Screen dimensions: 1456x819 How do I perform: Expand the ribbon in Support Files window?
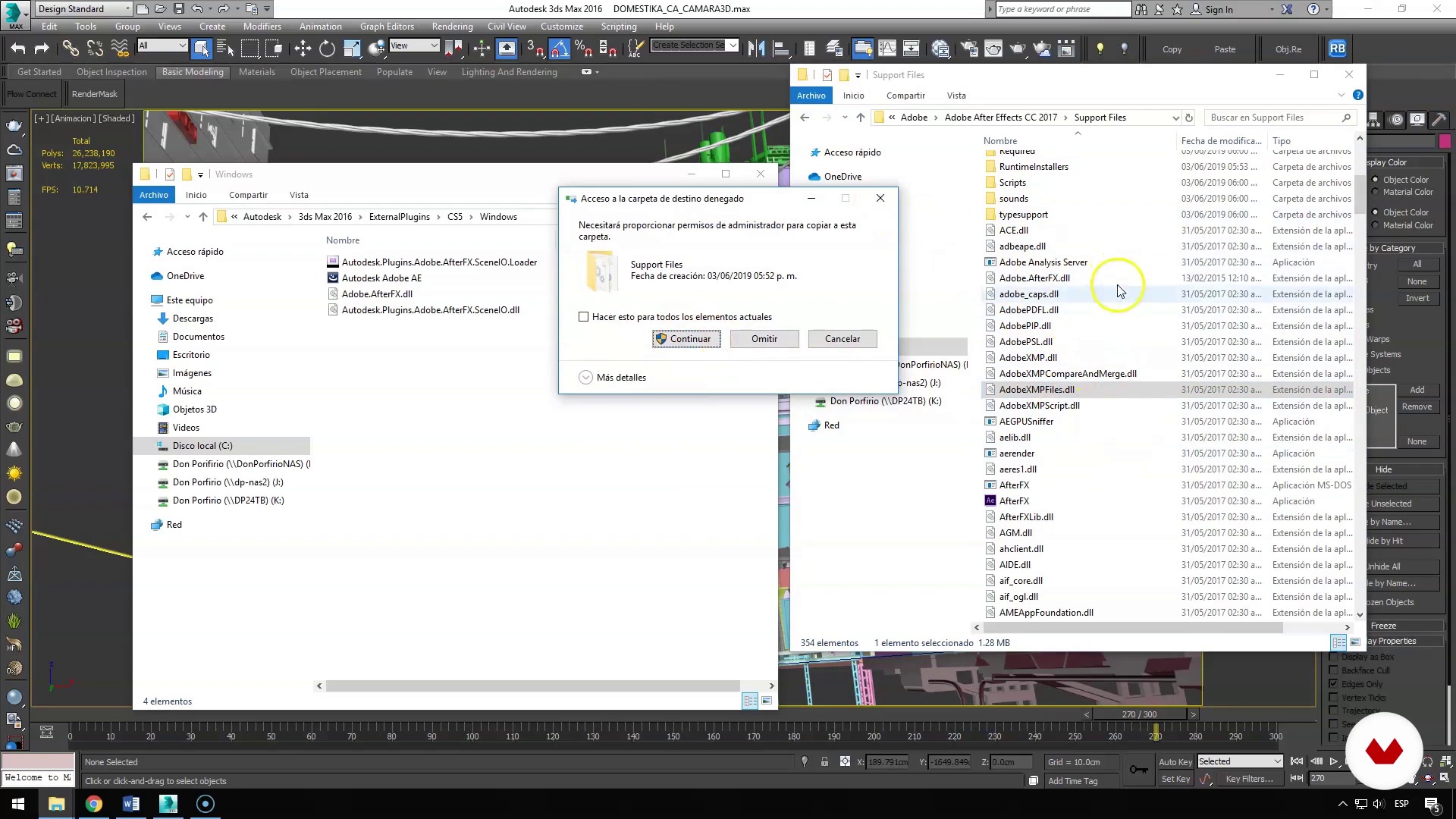[1341, 96]
